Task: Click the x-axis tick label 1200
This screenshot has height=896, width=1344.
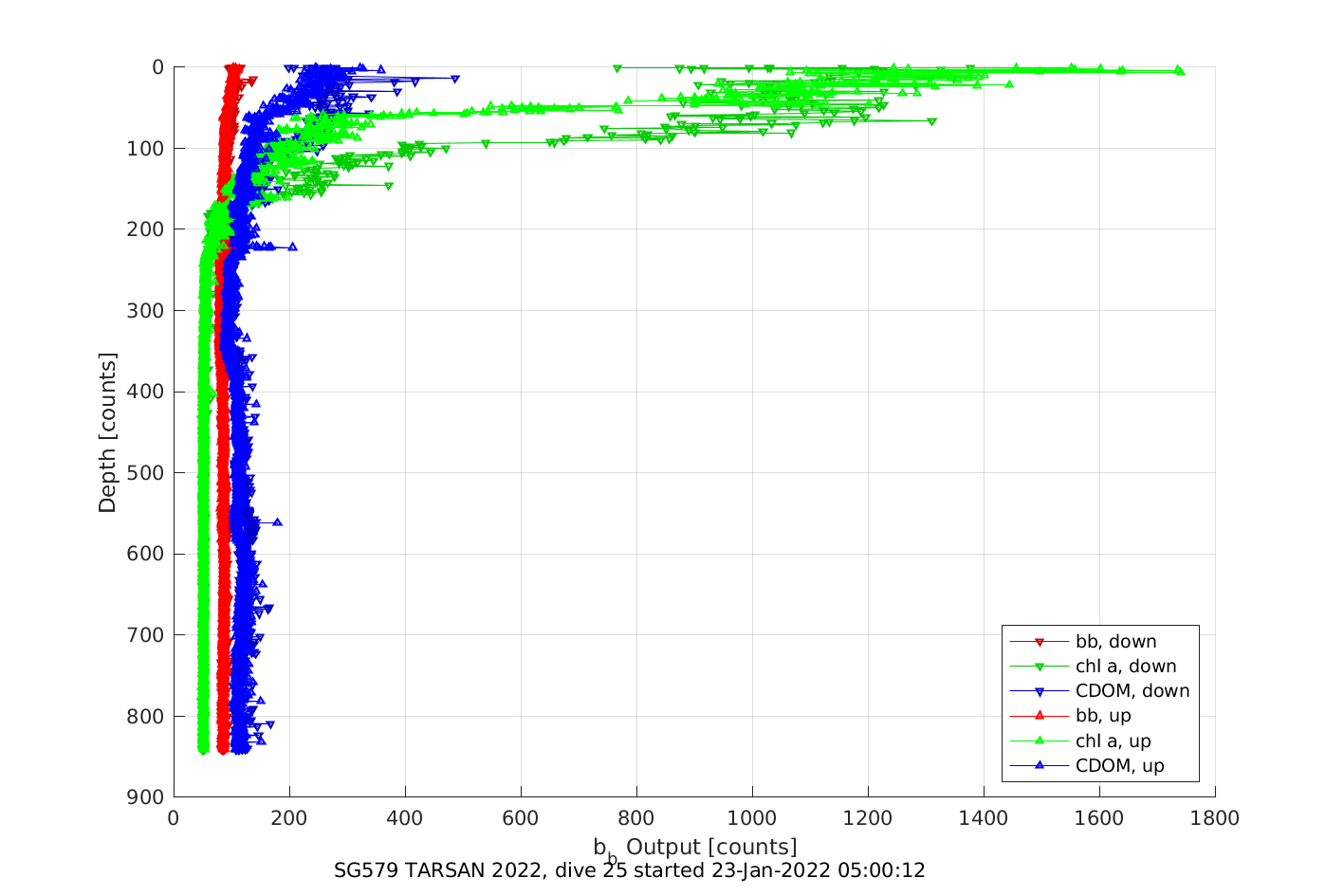Action: pyautogui.click(x=868, y=818)
